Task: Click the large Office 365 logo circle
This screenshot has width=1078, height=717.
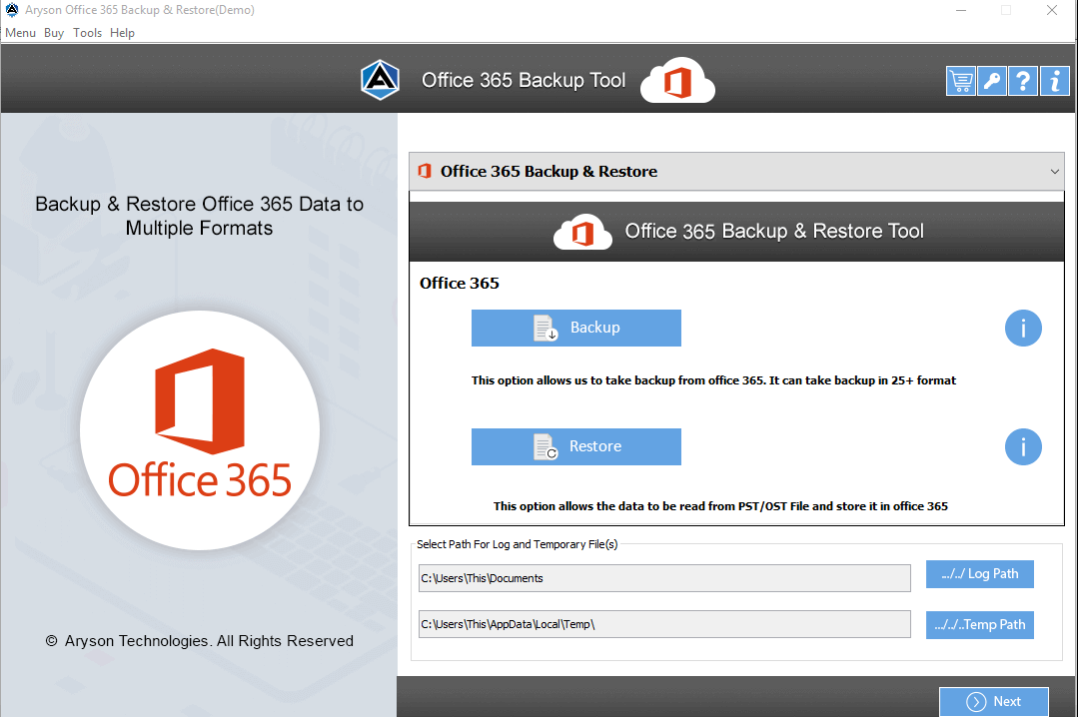Action: (199, 430)
